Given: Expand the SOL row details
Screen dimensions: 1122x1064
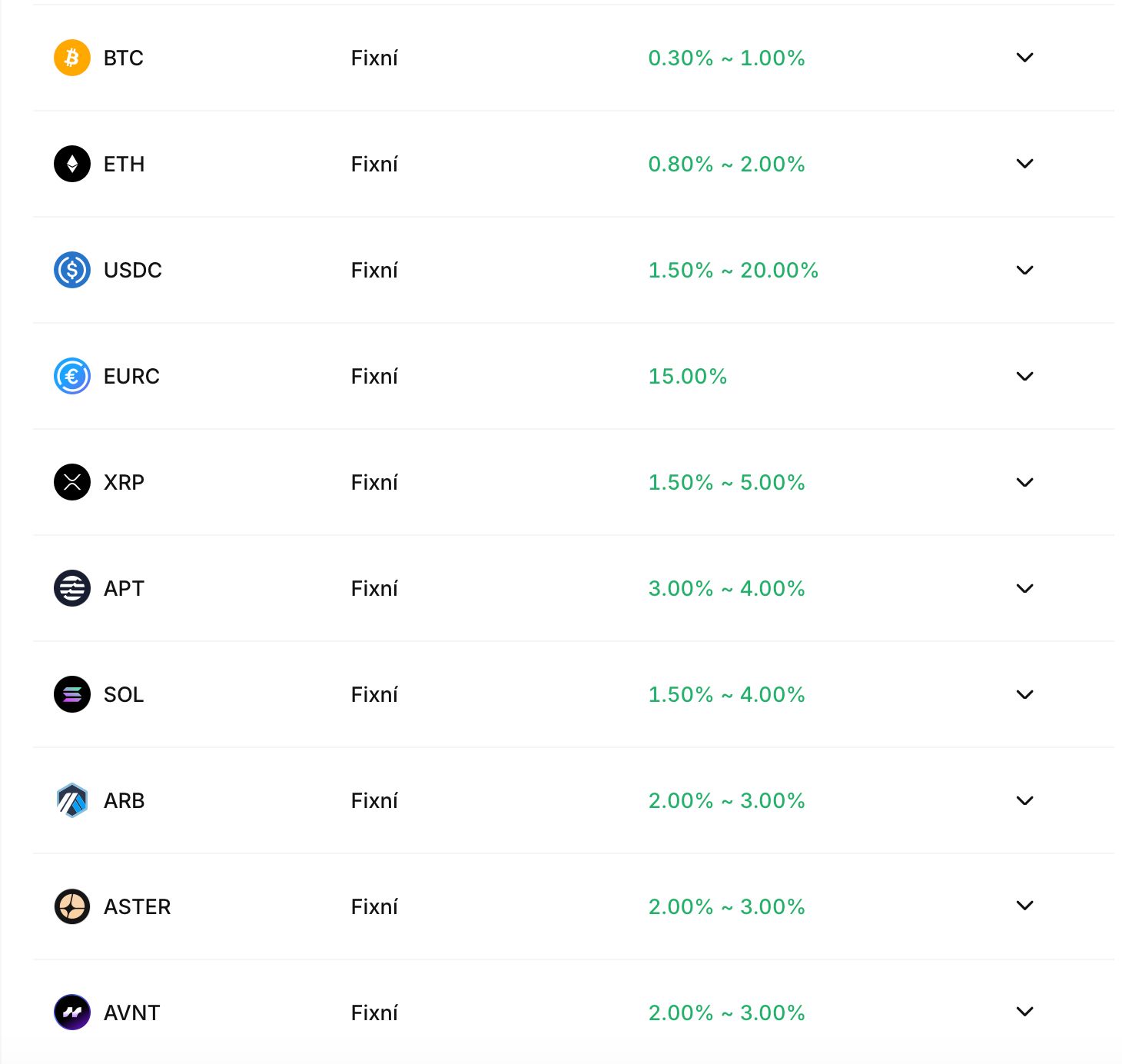Looking at the screenshot, I should pyautogui.click(x=1024, y=694).
